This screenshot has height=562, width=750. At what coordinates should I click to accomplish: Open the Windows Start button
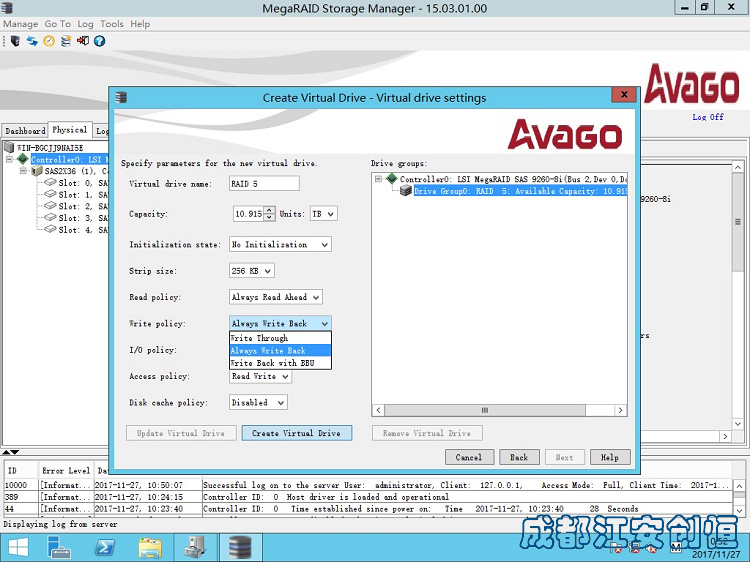coord(18,547)
